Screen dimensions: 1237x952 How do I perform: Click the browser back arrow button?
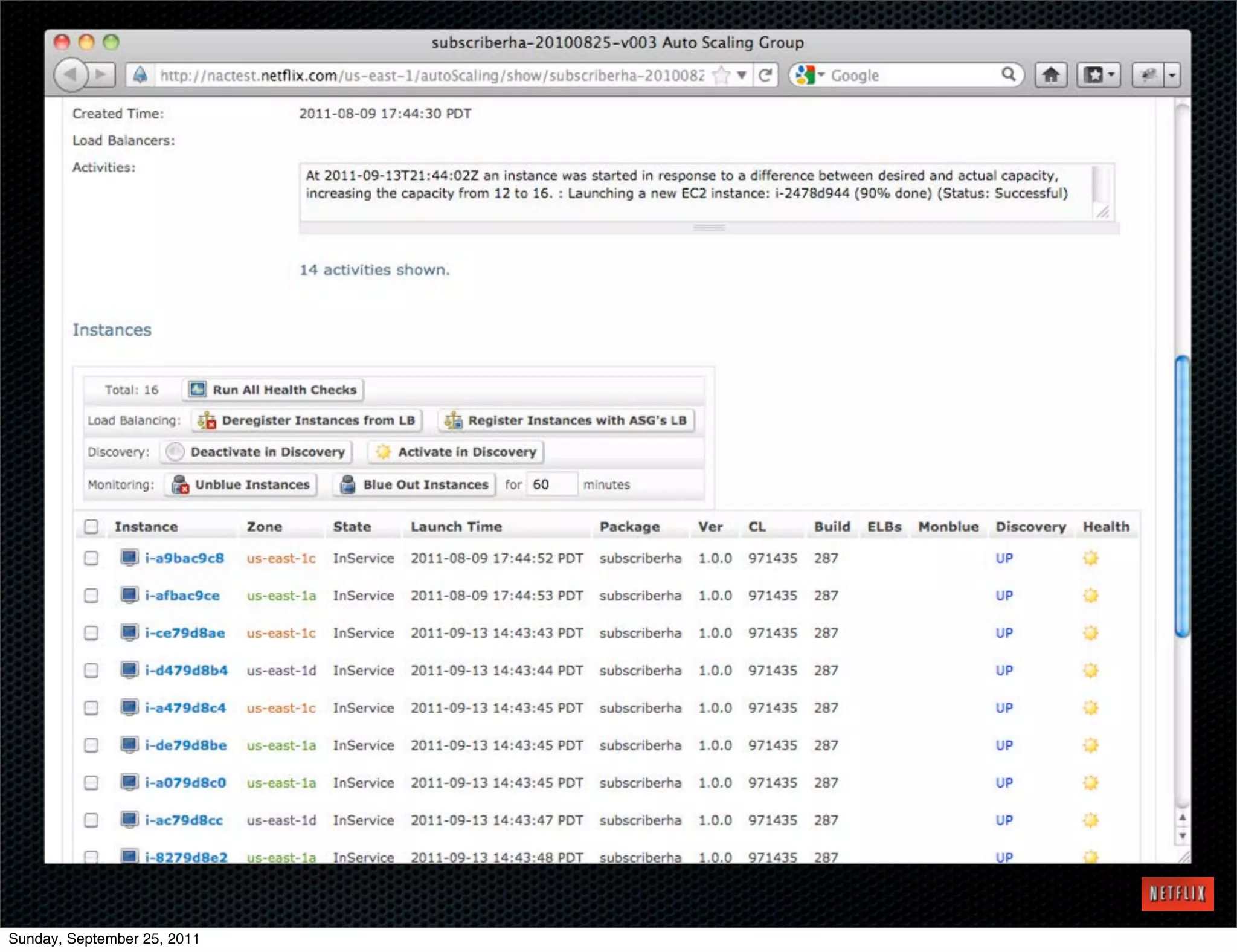click(x=70, y=75)
